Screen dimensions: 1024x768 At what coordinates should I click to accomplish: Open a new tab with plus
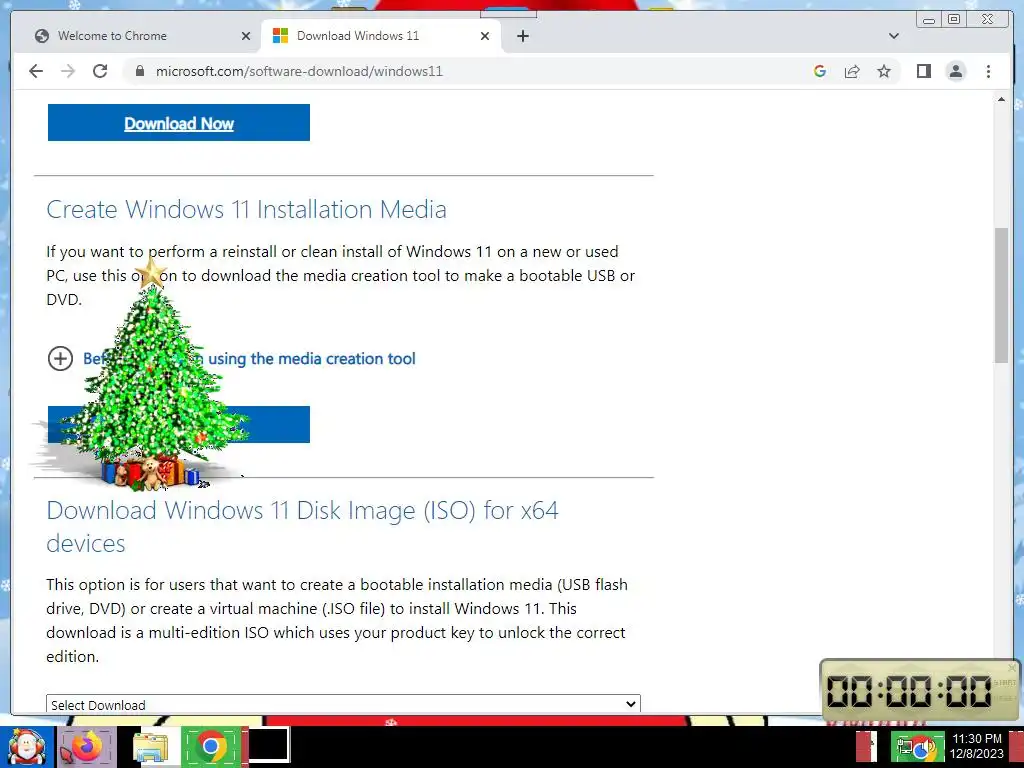point(522,36)
